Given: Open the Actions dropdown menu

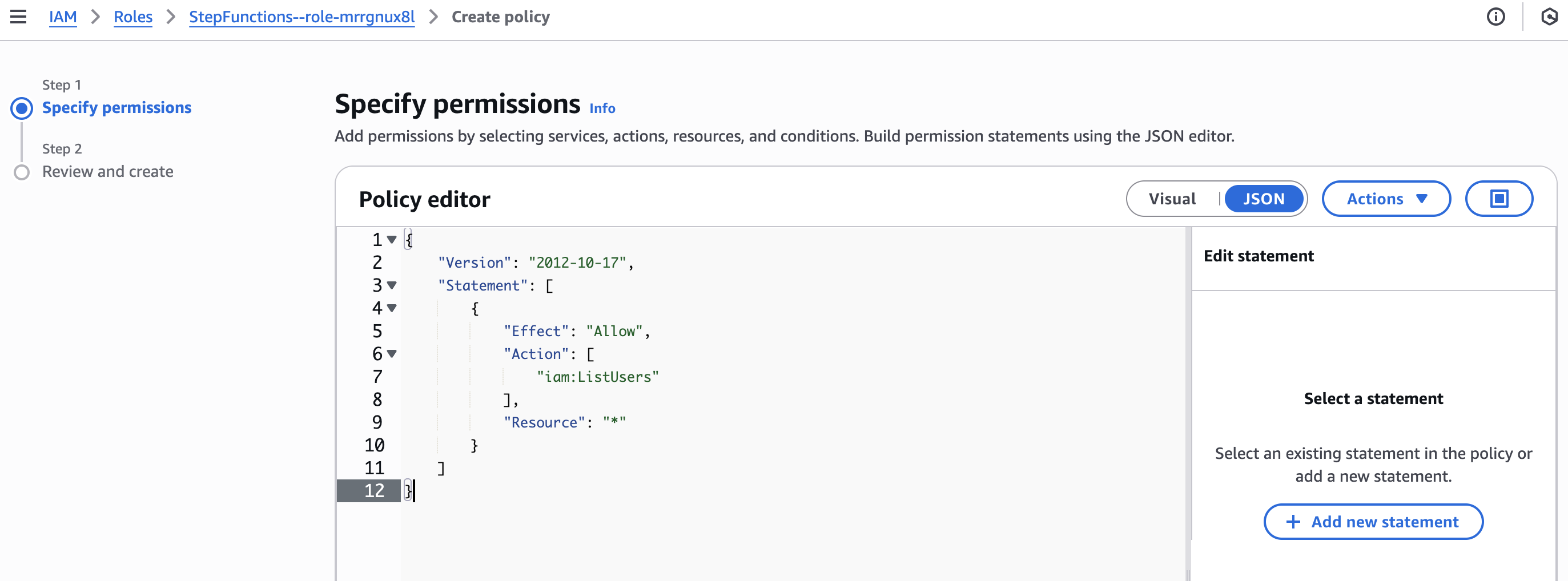Looking at the screenshot, I should tap(1385, 199).
